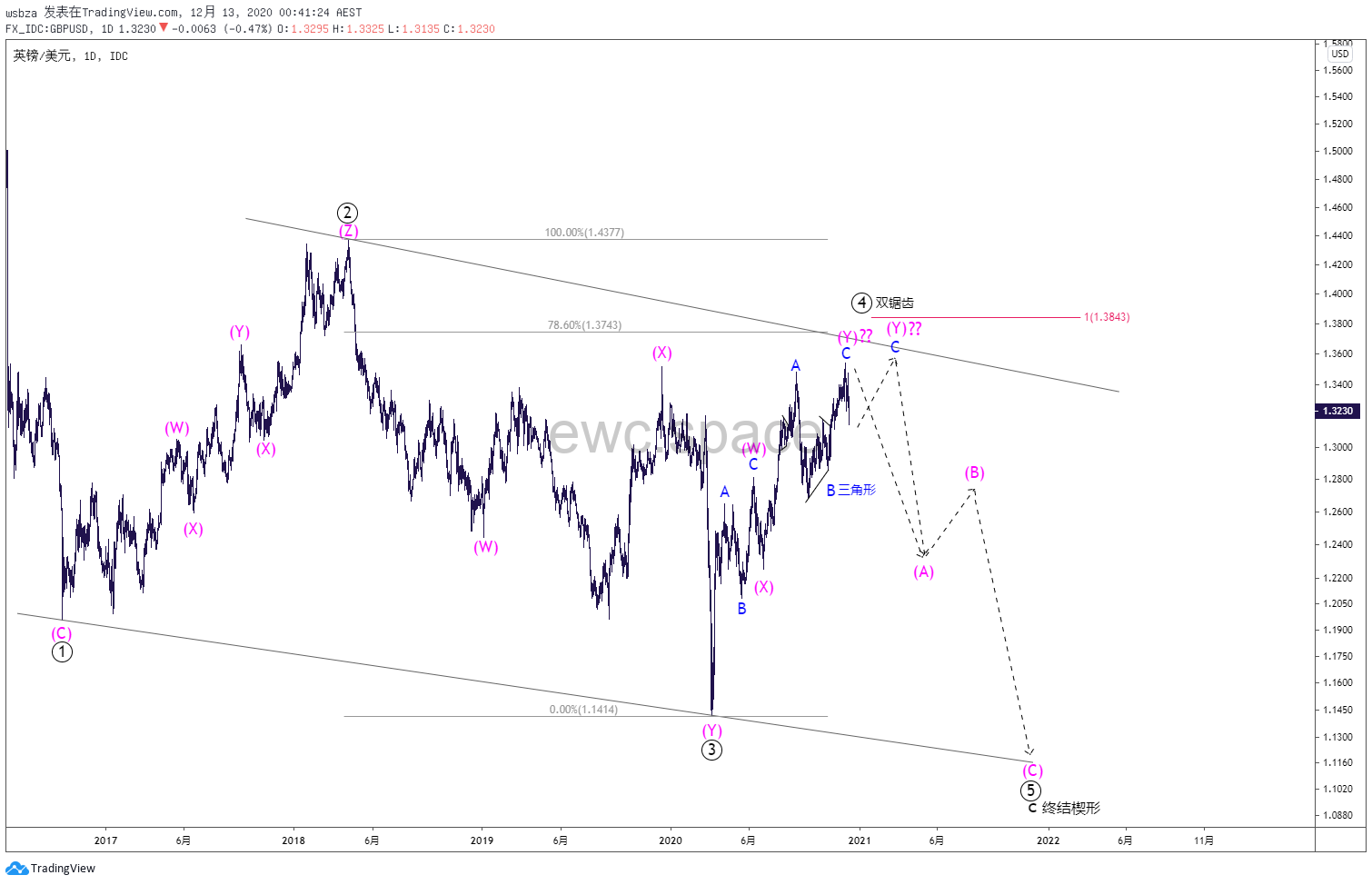Screen dimensions: 1372x885
Task: Click circled wave 5 marker above 终结楔形
Action: pos(1030,791)
